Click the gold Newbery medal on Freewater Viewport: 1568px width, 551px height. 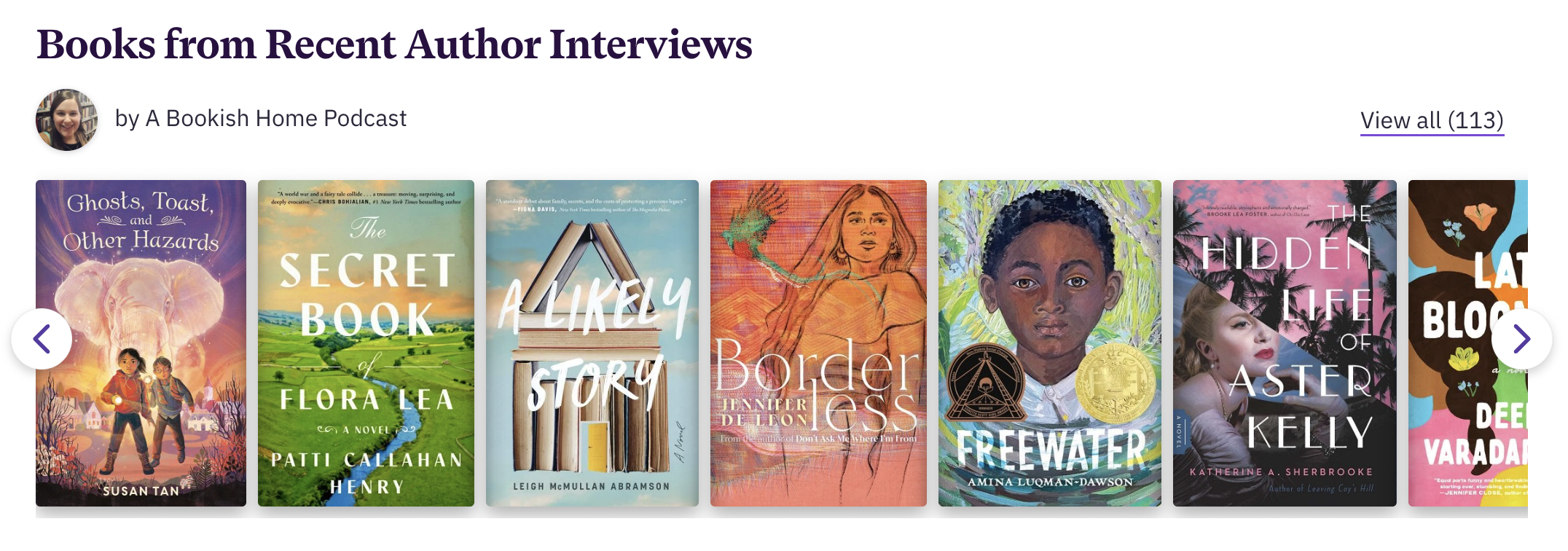pyautogui.click(x=1115, y=382)
